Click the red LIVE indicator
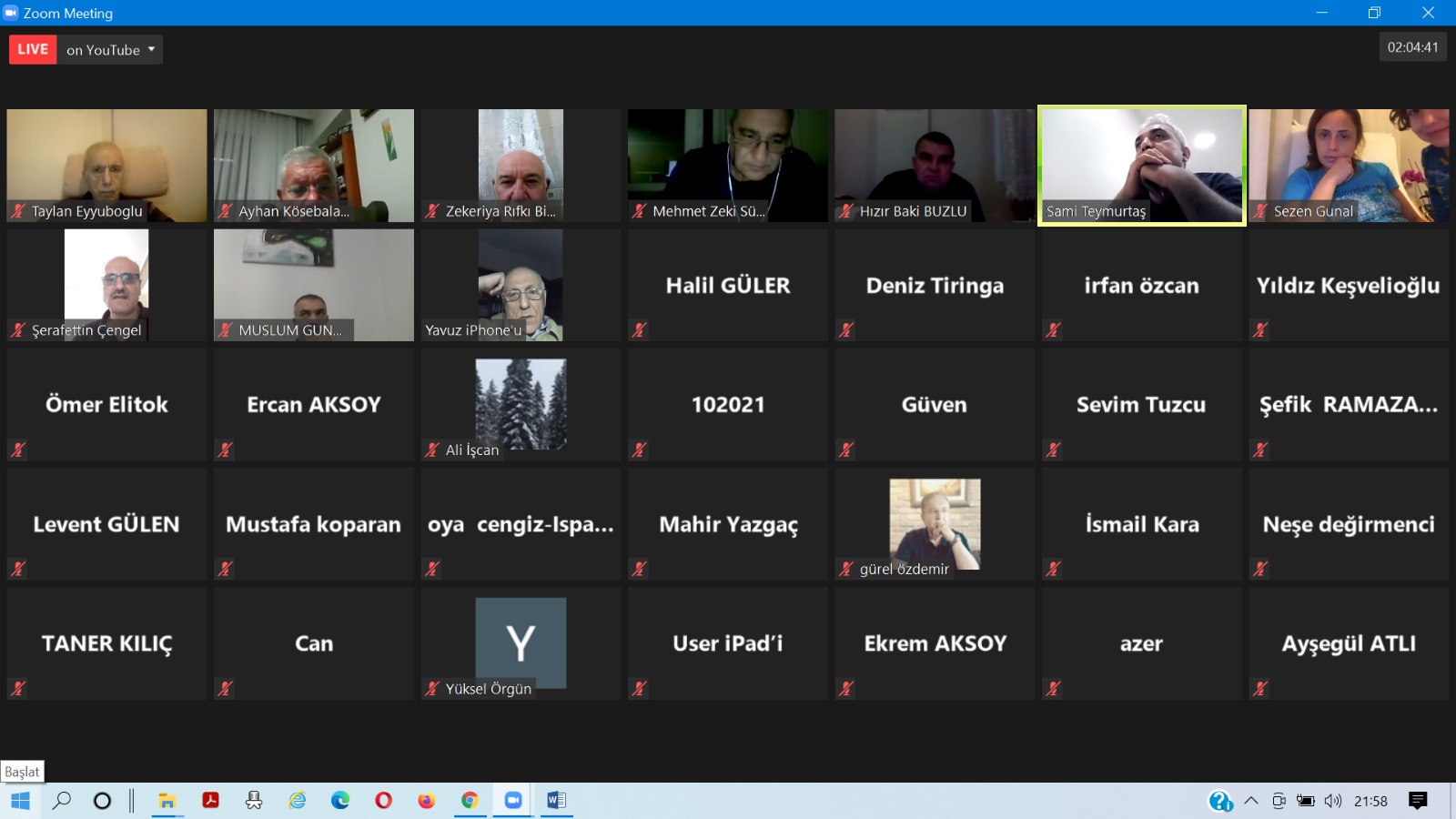This screenshot has height=819, width=1456. pos(33,50)
